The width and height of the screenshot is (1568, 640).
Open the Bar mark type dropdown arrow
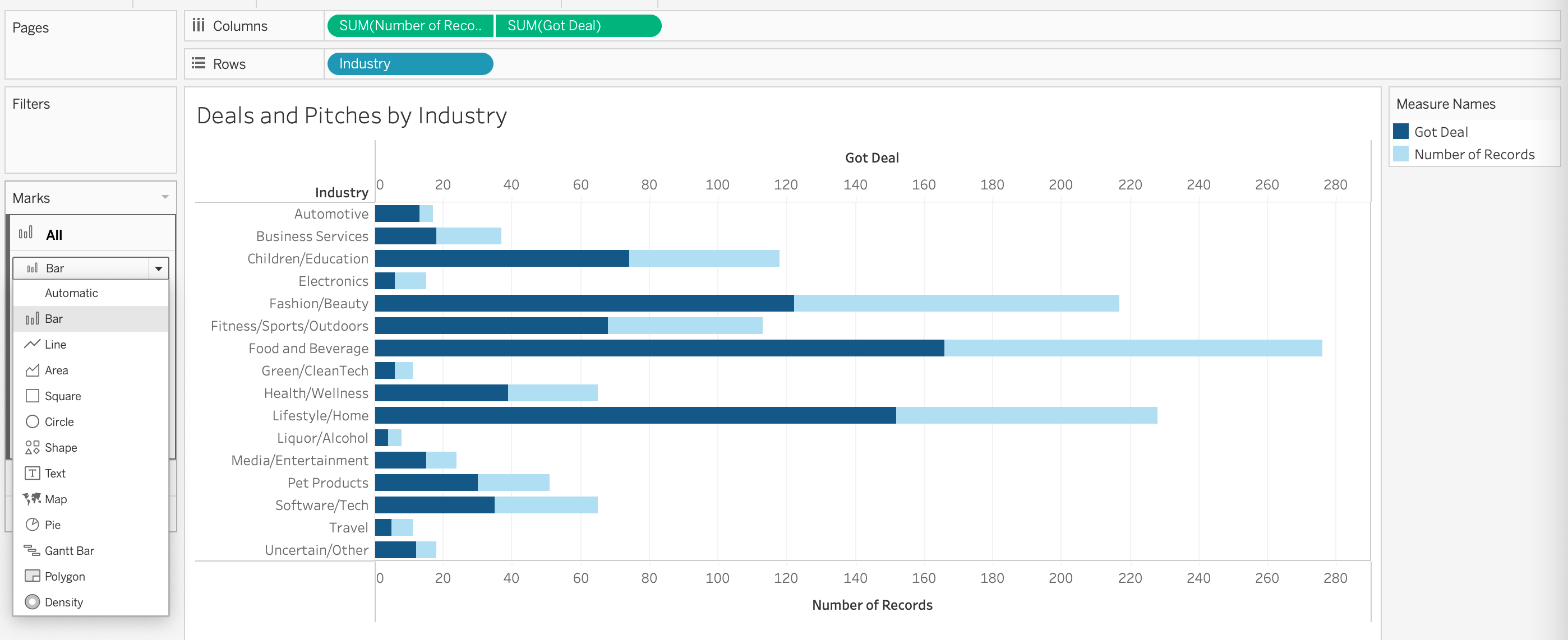pyautogui.click(x=158, y=268)
